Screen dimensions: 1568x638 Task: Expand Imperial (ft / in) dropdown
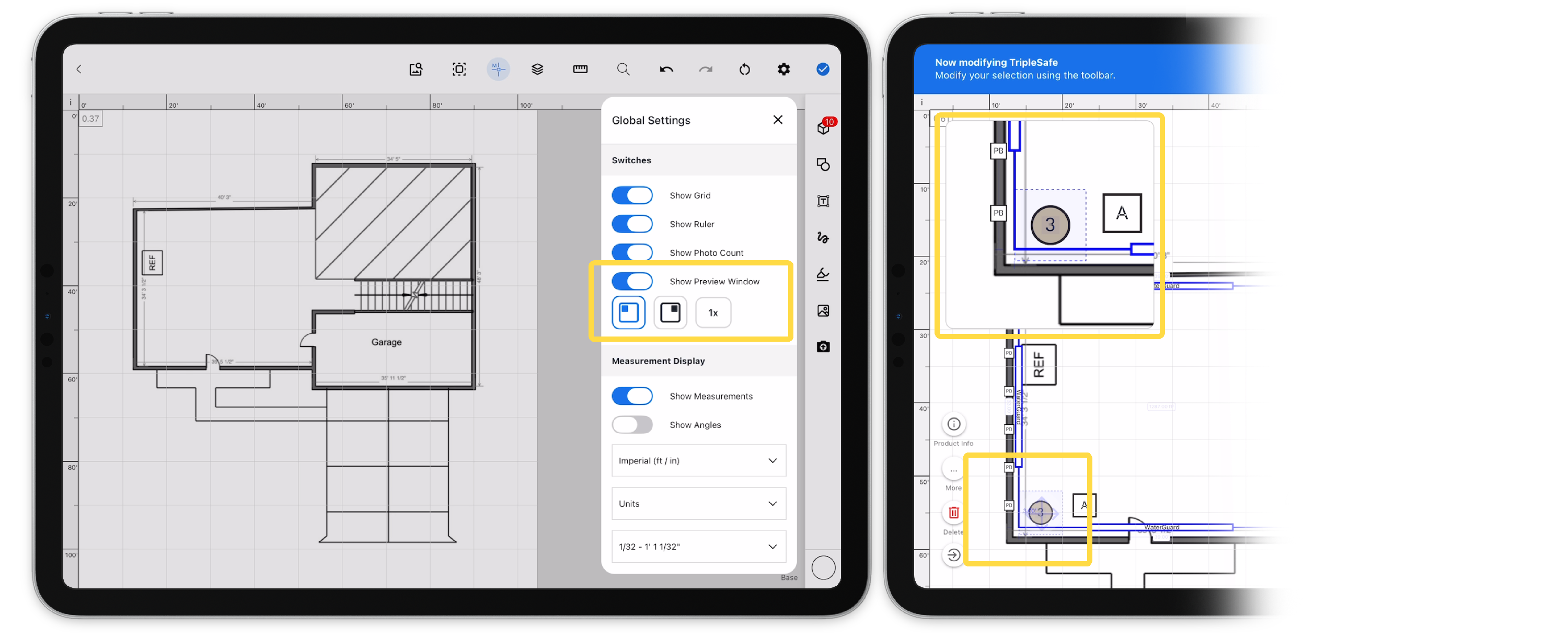tap(698, 461)
